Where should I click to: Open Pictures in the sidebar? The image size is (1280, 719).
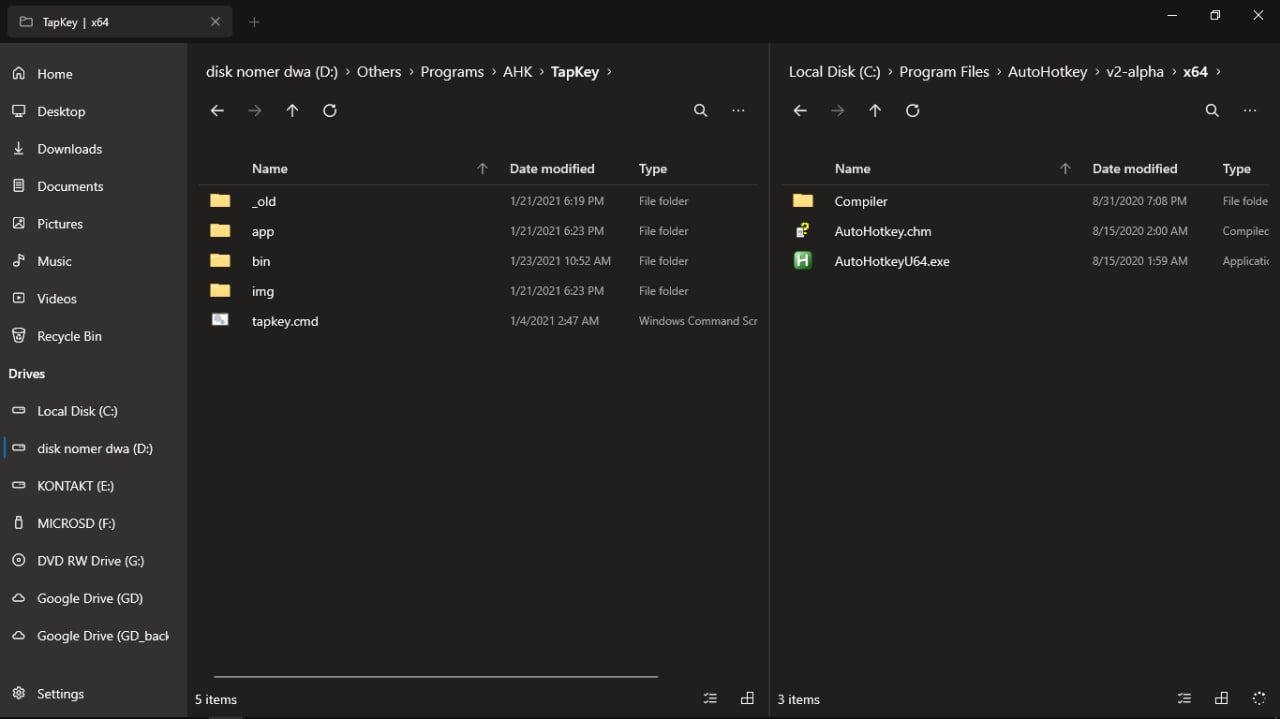[94, 224]
